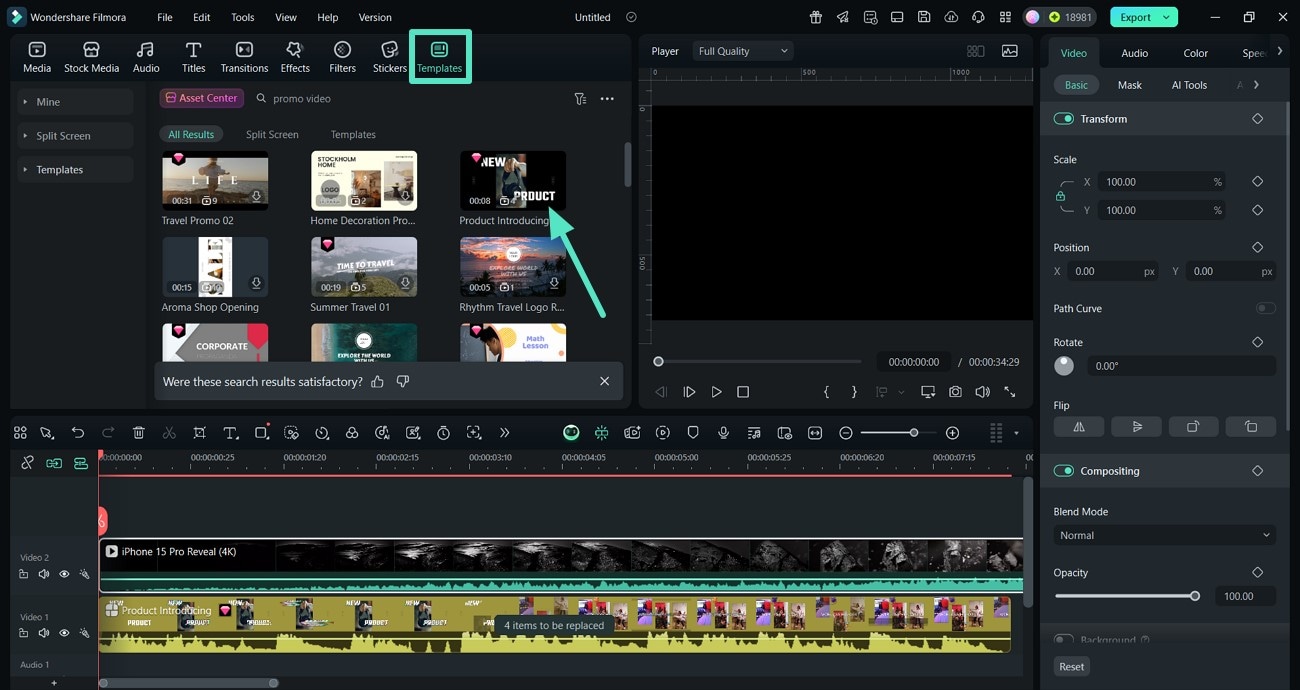Zoom out timeline with minus button

click(x=846, y=433)
